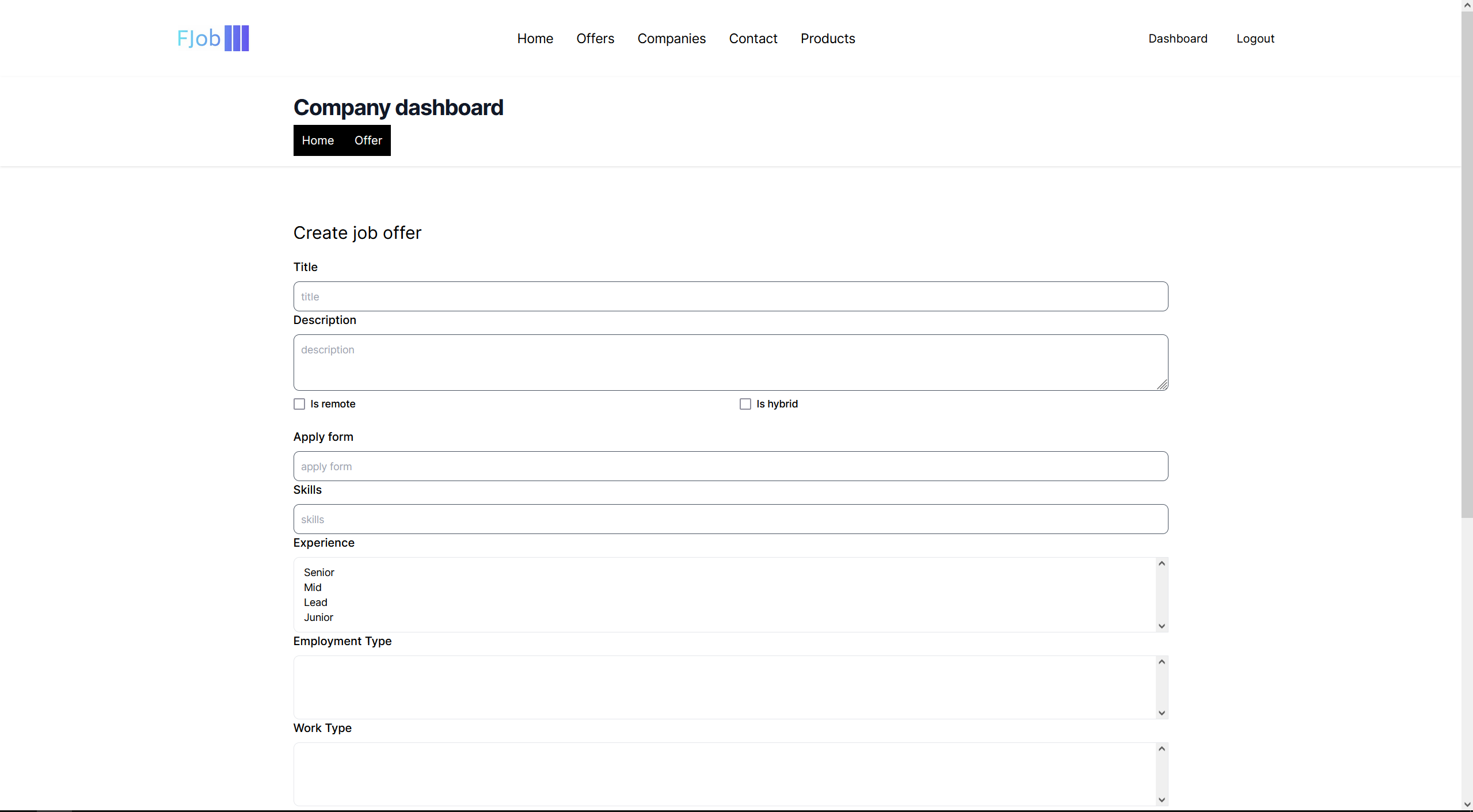Toggle the Is hybrid checkbox
Viewport: 1473px width, 812px height.
pyautogui.click(x=745, y=404)
